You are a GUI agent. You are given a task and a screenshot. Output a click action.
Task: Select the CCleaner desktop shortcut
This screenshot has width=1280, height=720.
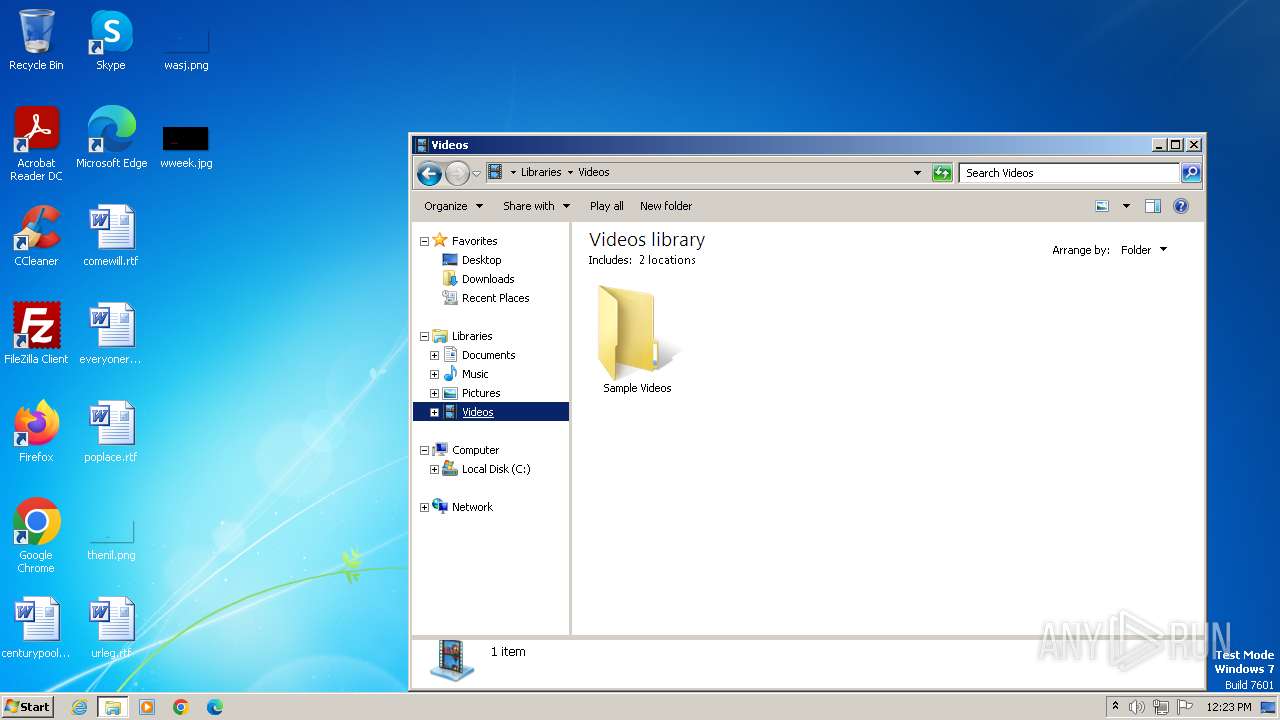[36, 236]
